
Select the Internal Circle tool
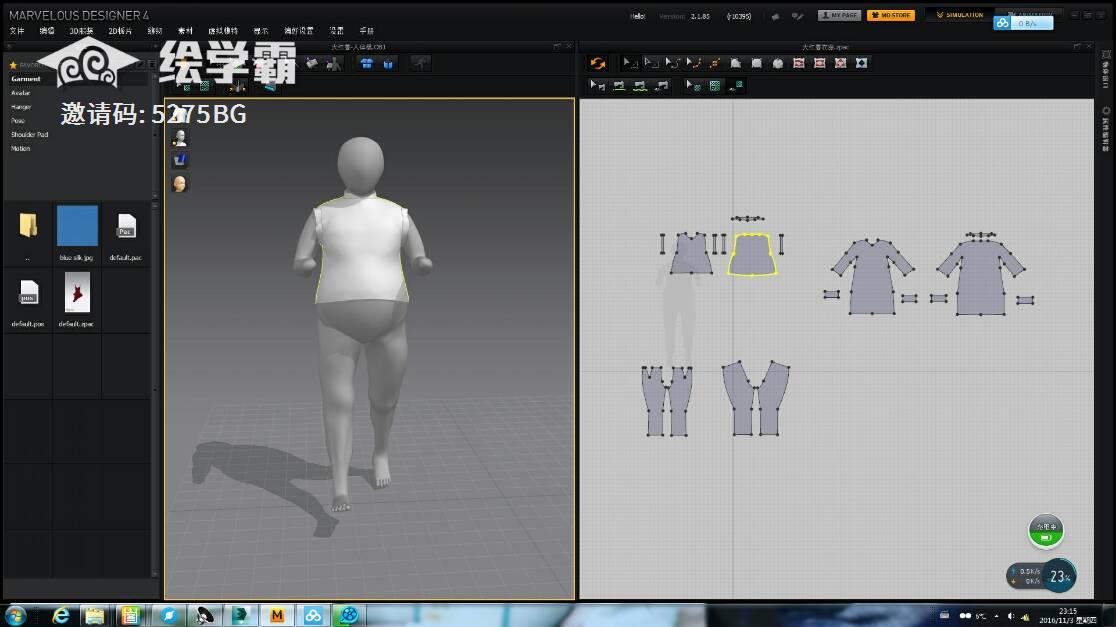pyautogui.click(x=841, y=63)
